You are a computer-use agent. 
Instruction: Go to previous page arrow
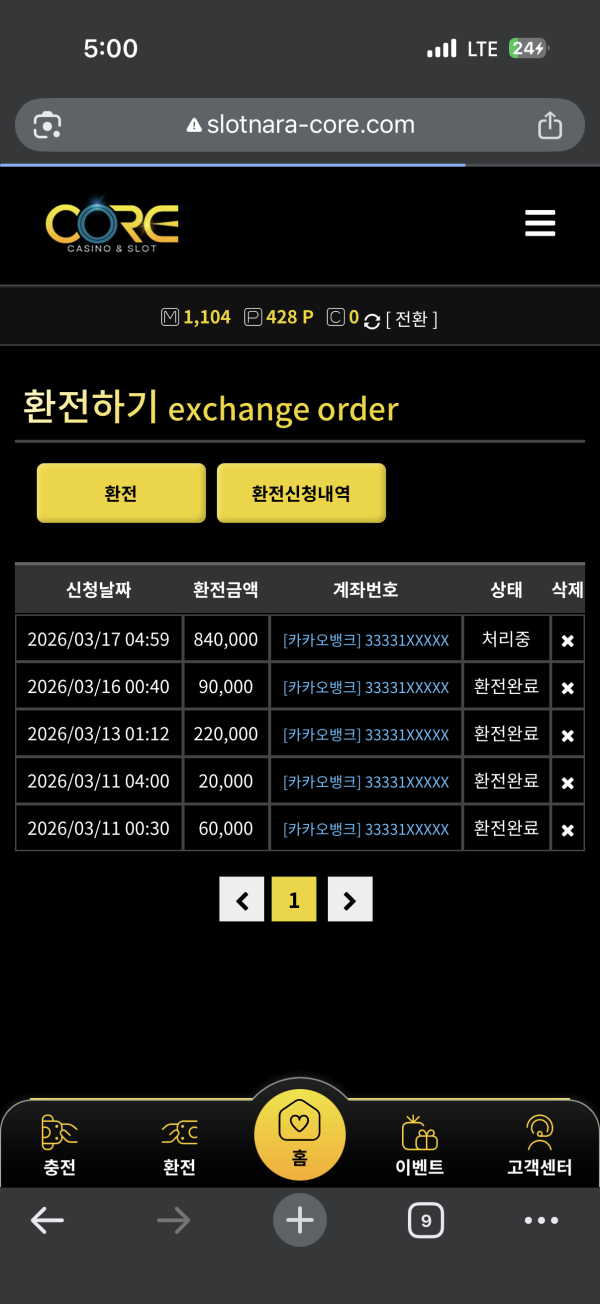(x=242, y=900)
